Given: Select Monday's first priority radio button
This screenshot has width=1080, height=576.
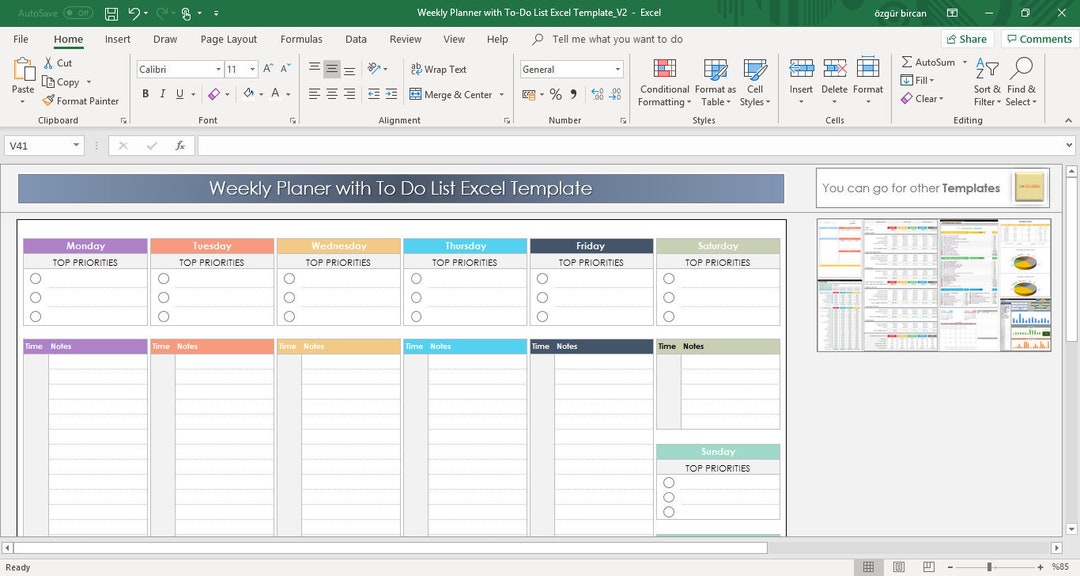Looking at the screenshot, I should [36, 278].
